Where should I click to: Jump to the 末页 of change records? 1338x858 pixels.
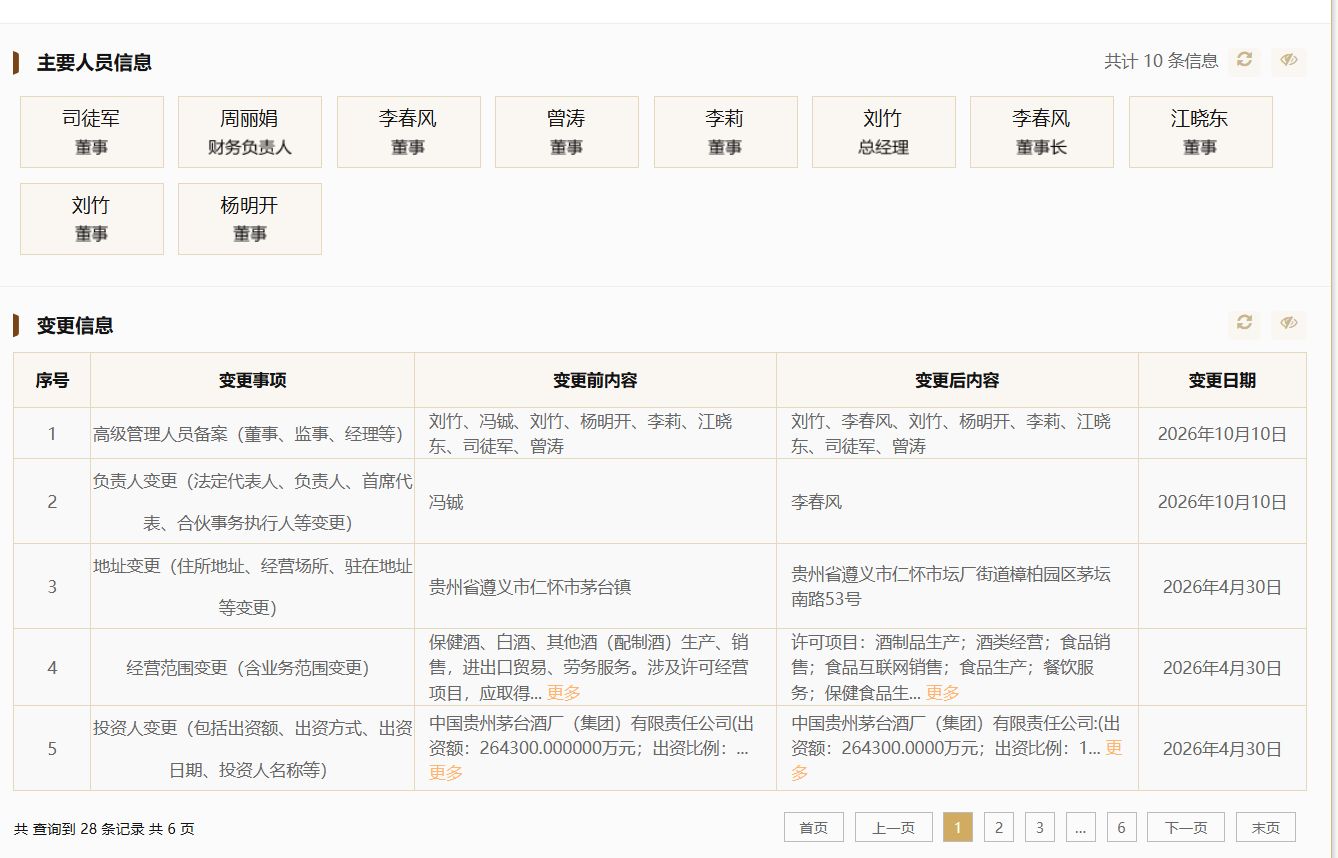[x=1266, y=828]
